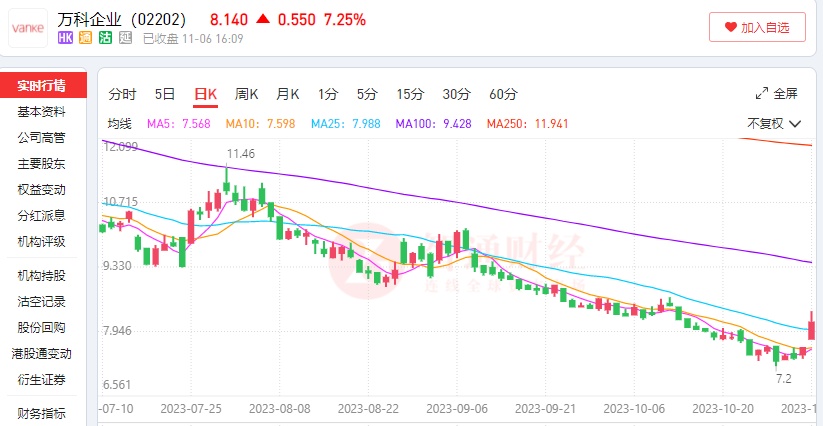Open 股份回购 sidebar item

42,328
